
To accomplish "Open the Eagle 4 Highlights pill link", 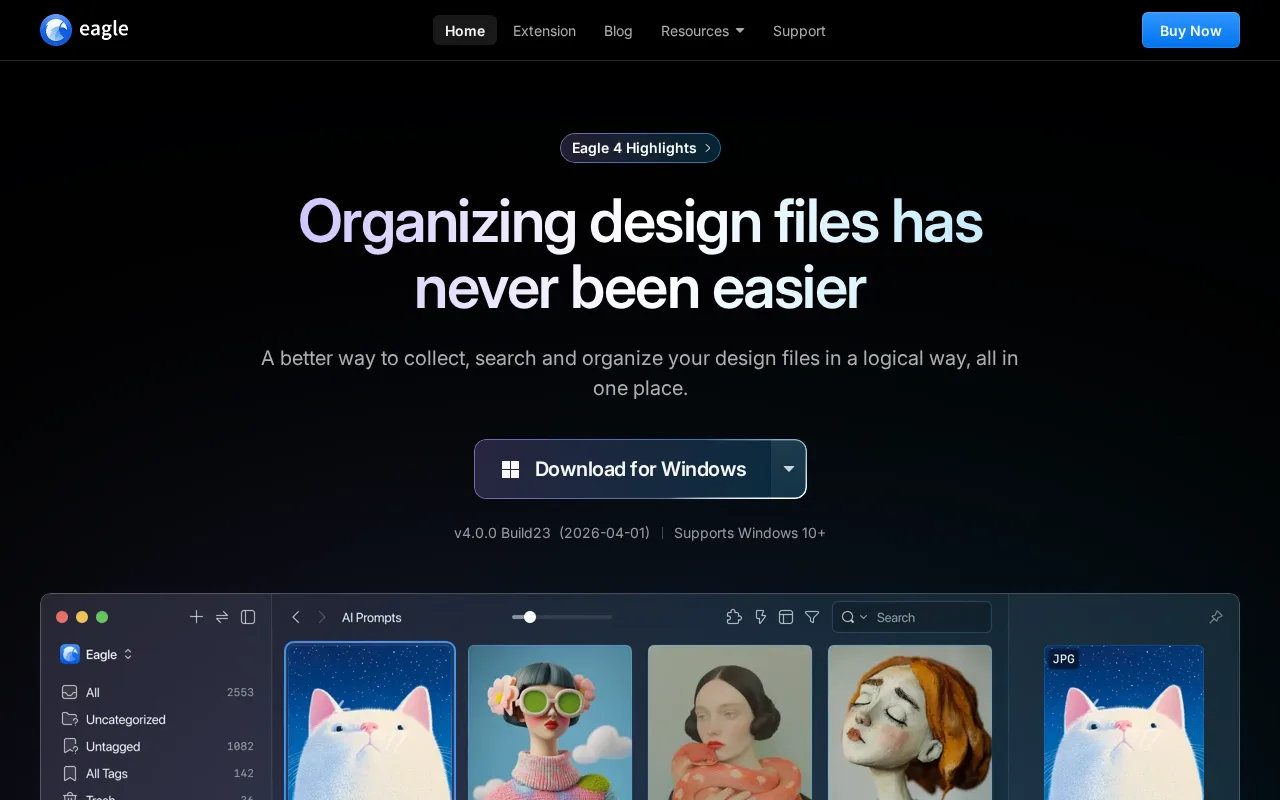I will pos(640,148).
